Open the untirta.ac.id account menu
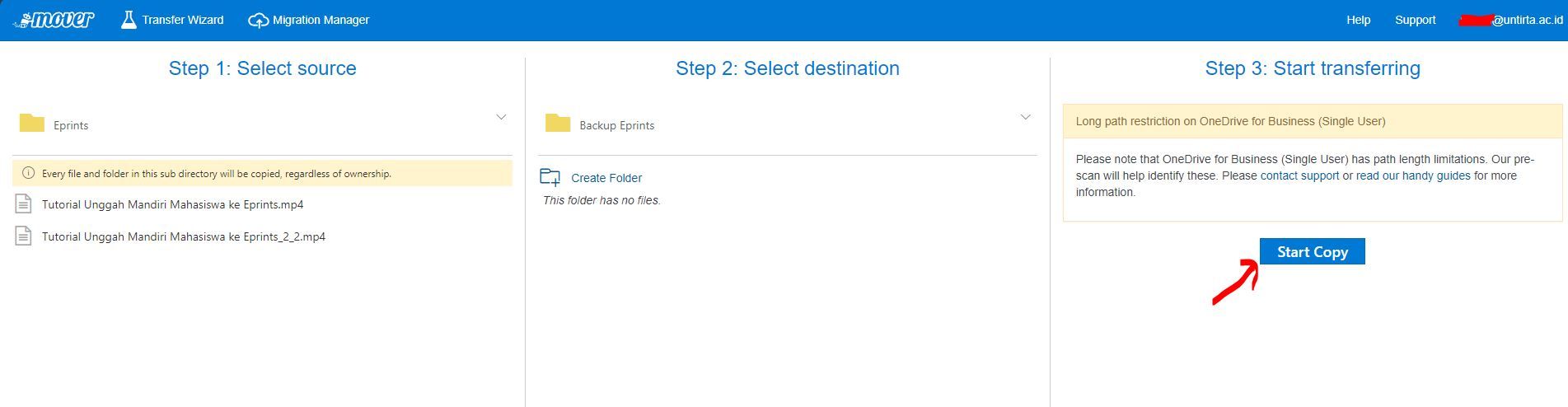Viewport: 1568px width, 407px height. (x=1512, y=20)
